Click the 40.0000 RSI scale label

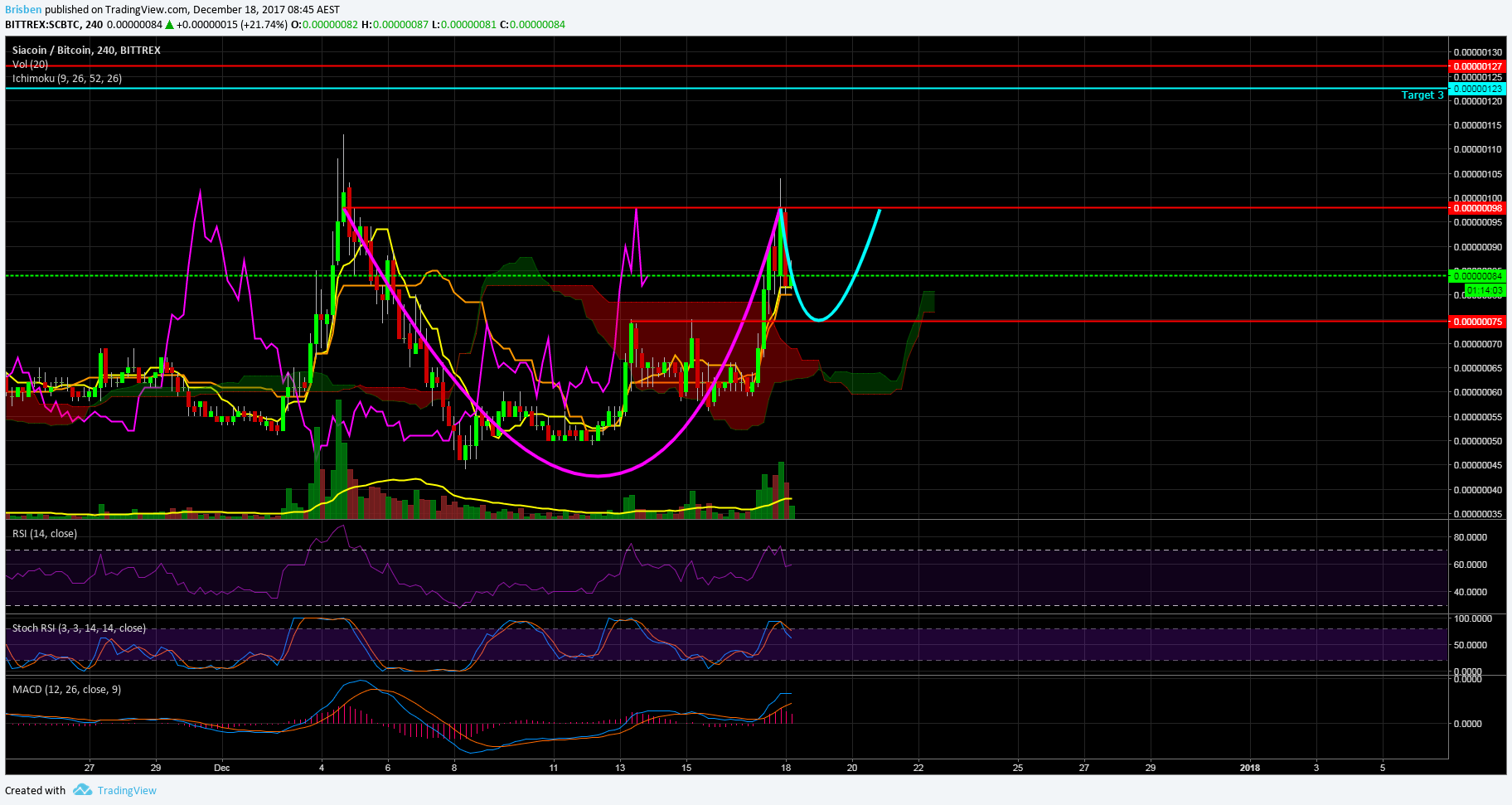[1471, 592]
